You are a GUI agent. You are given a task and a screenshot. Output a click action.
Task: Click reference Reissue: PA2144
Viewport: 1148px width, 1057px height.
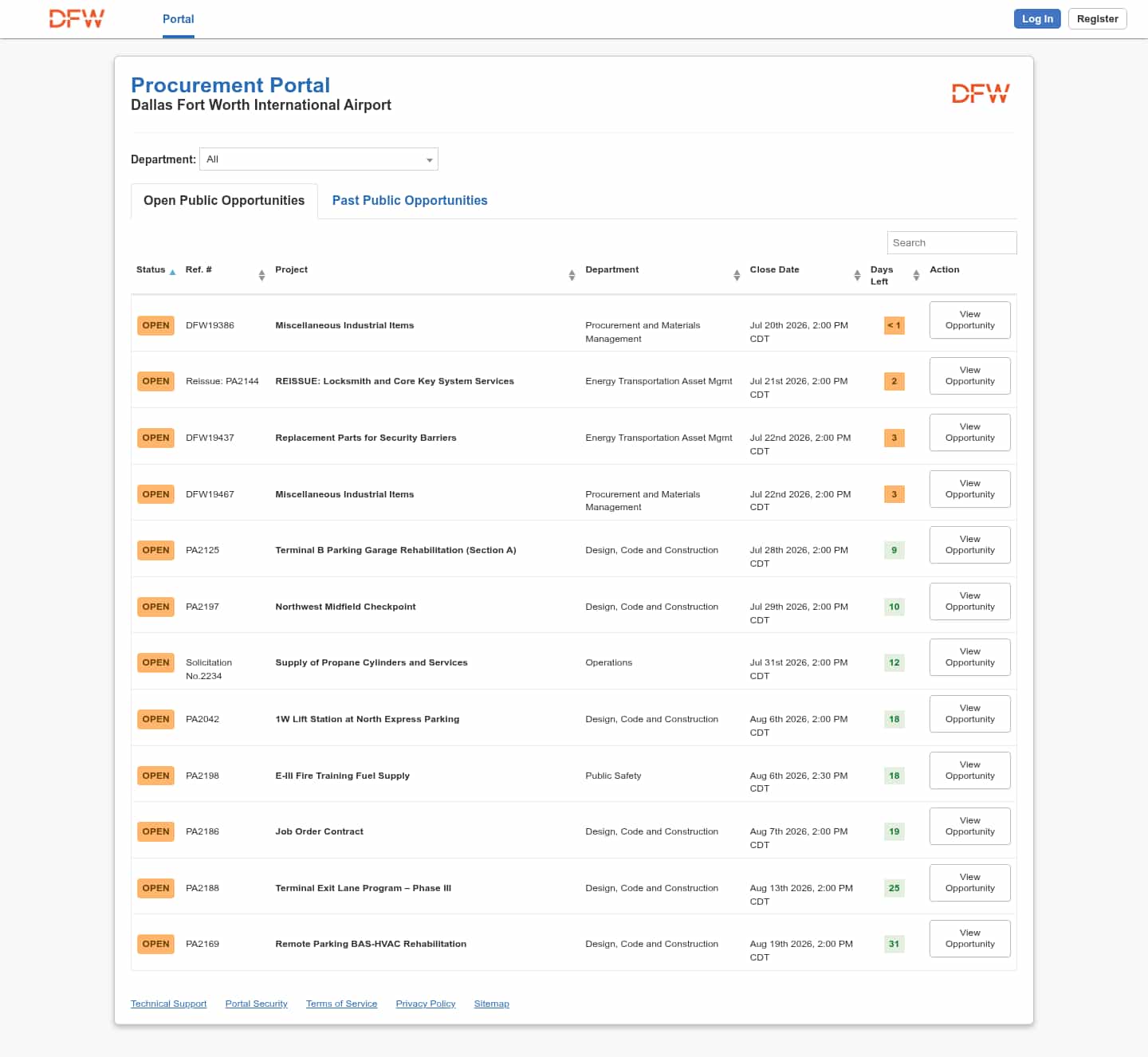(222, 381)
